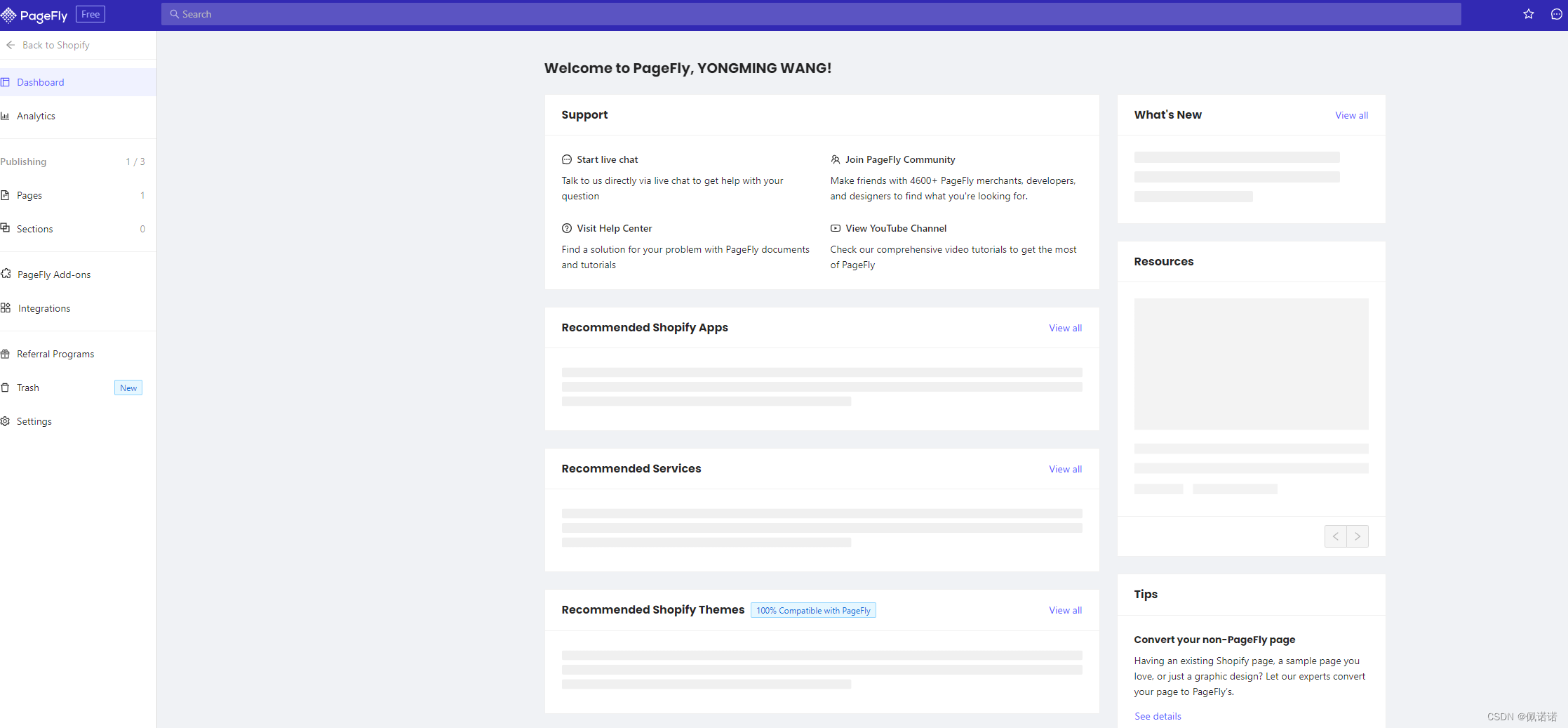1568x728 pixels.
Task: Click the search magnifier icon
Action: point(175,14)
